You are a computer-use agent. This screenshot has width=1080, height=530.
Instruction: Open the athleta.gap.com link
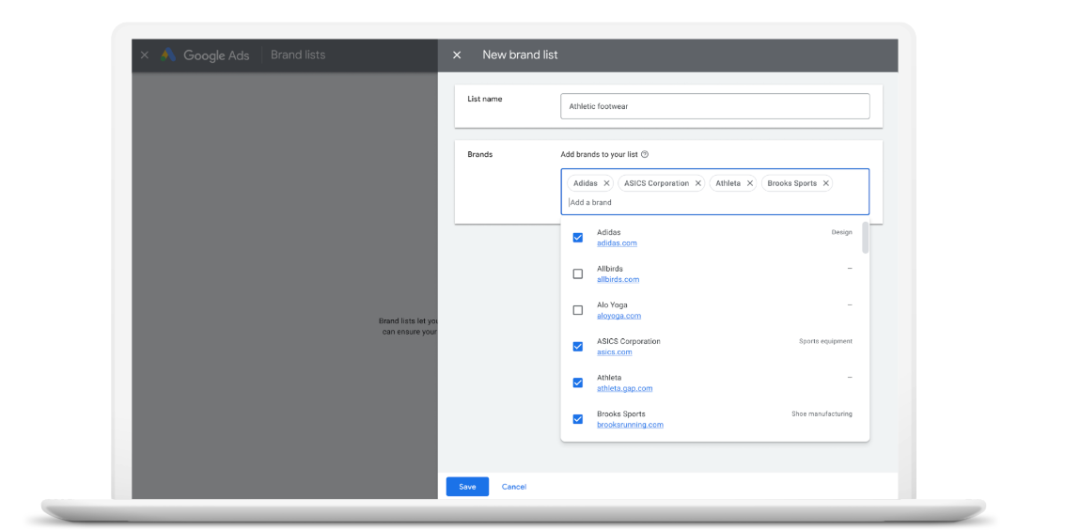tap(625, 389)
